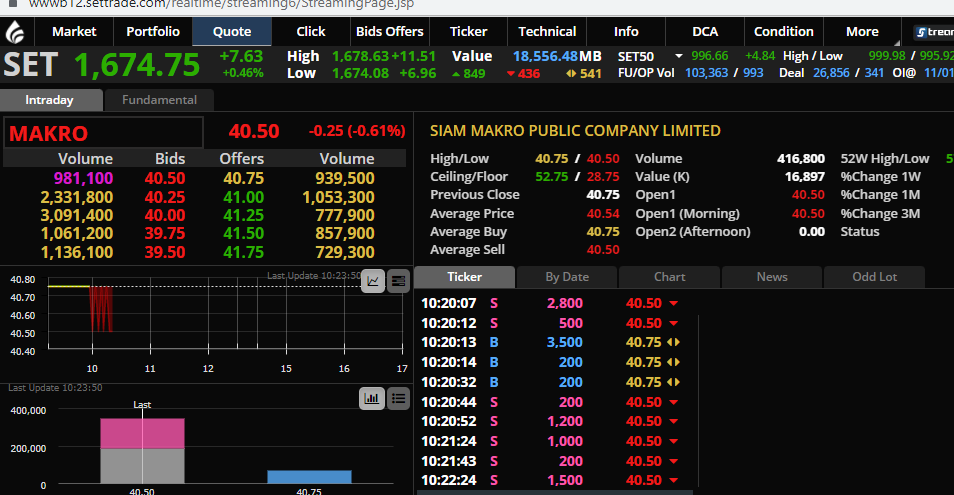Show line chart view for intraday price
This screenshot has height=495, width=954.
pyautogui.click(x=373, y=281)
